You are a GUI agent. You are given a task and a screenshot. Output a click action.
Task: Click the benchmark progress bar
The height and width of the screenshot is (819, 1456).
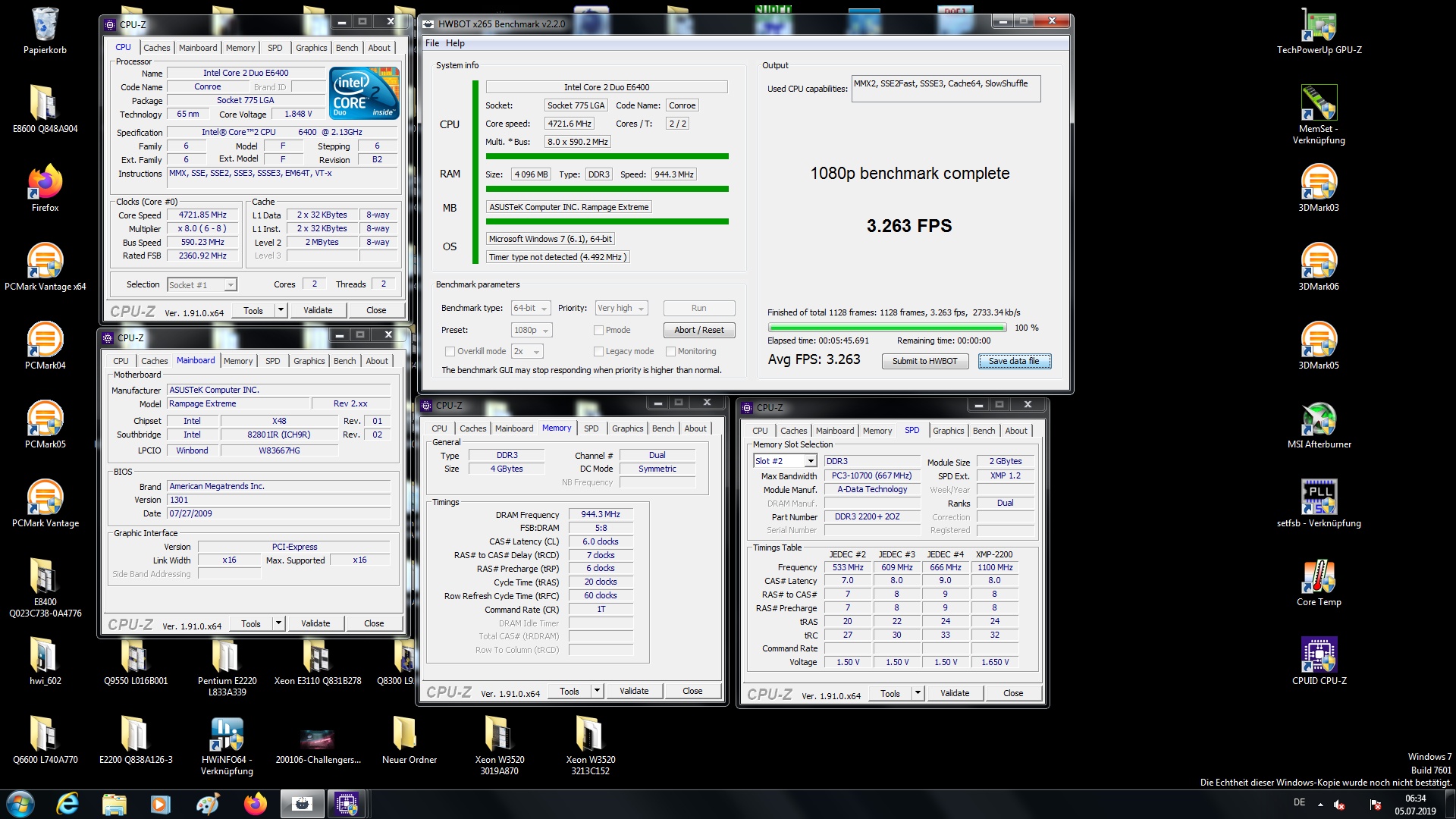click(x=886, y=328)
